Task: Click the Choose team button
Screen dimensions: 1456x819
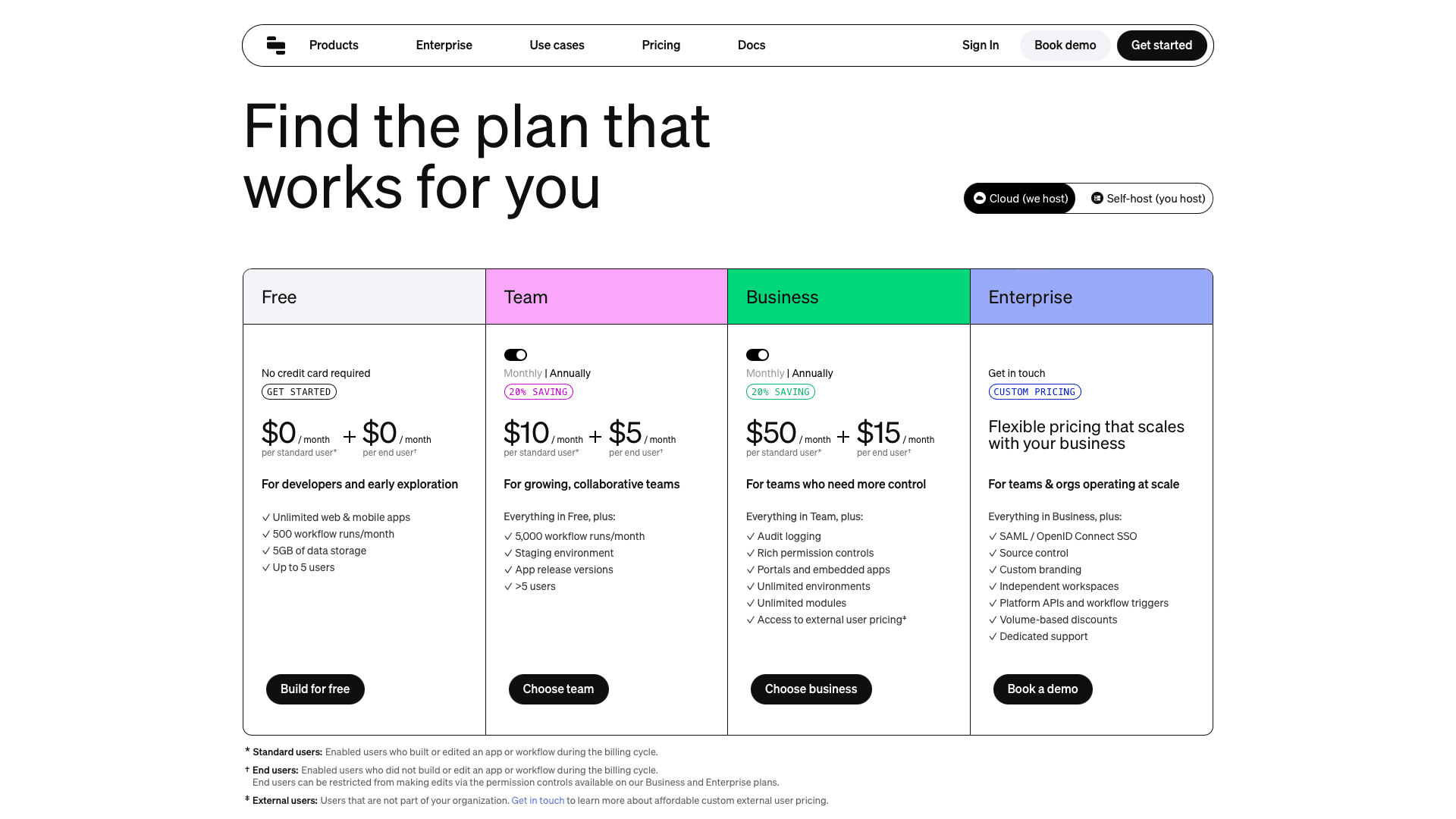Action: (x=558, y=689)
